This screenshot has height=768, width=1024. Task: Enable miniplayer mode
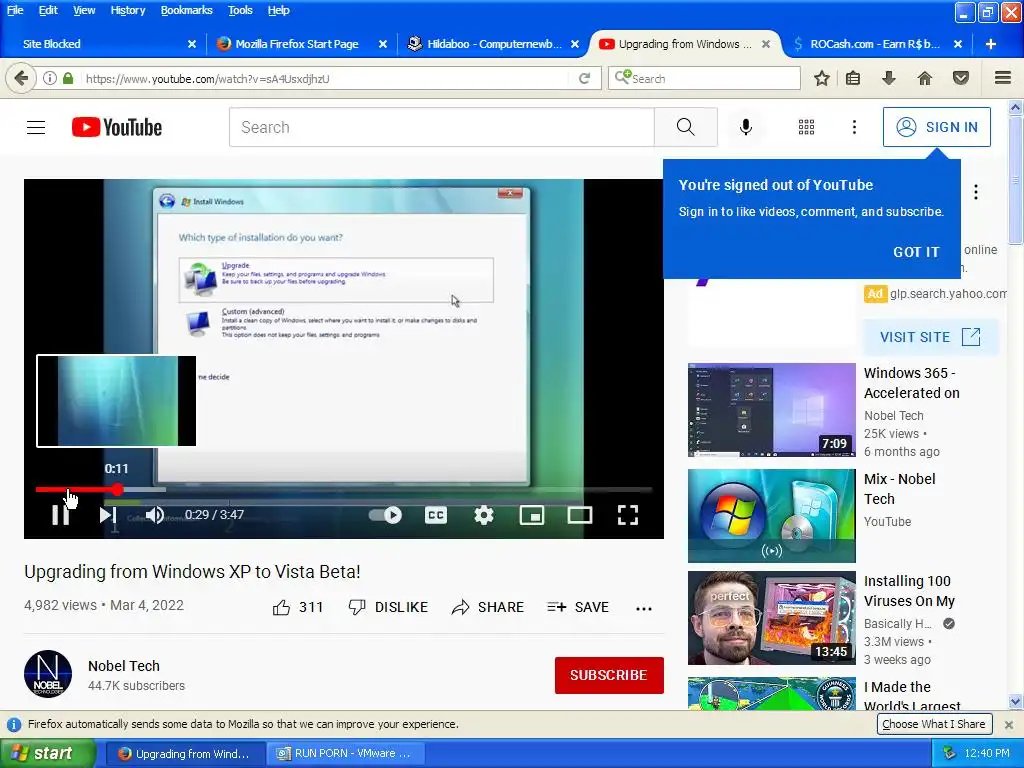tap(532, 515)
